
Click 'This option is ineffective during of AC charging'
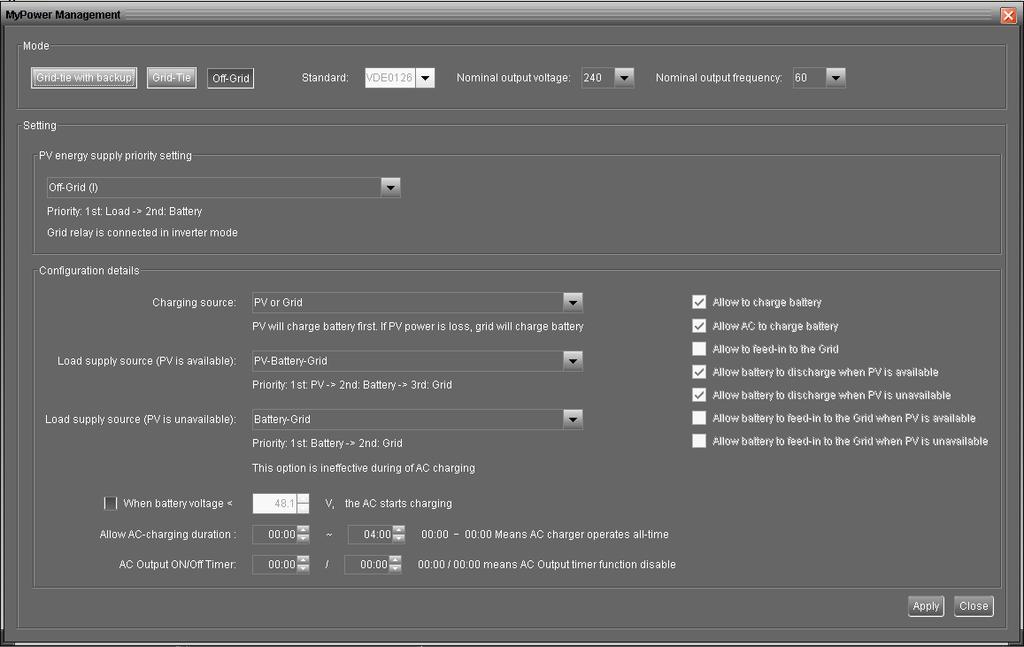pyautogui.click(x=364, y=468)
